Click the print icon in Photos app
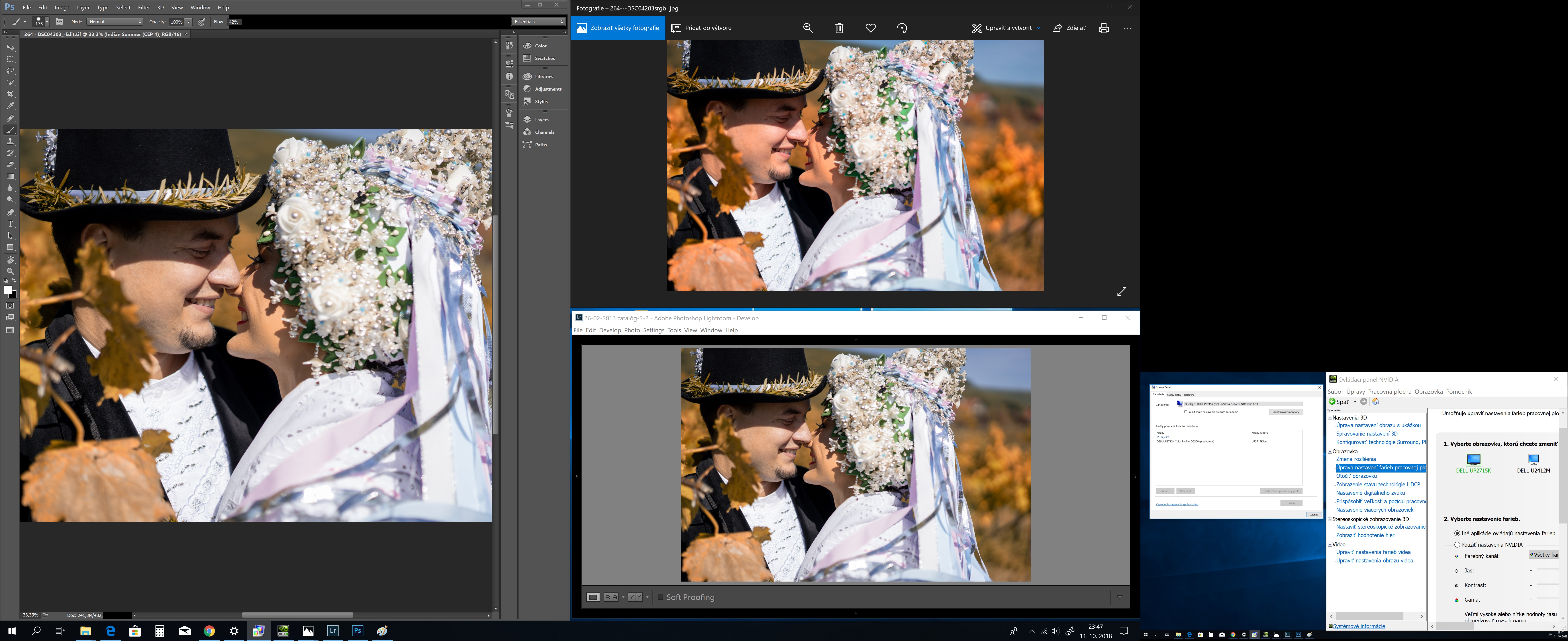Screen dimensions: 1568x641 click(x=1104, y=28)
